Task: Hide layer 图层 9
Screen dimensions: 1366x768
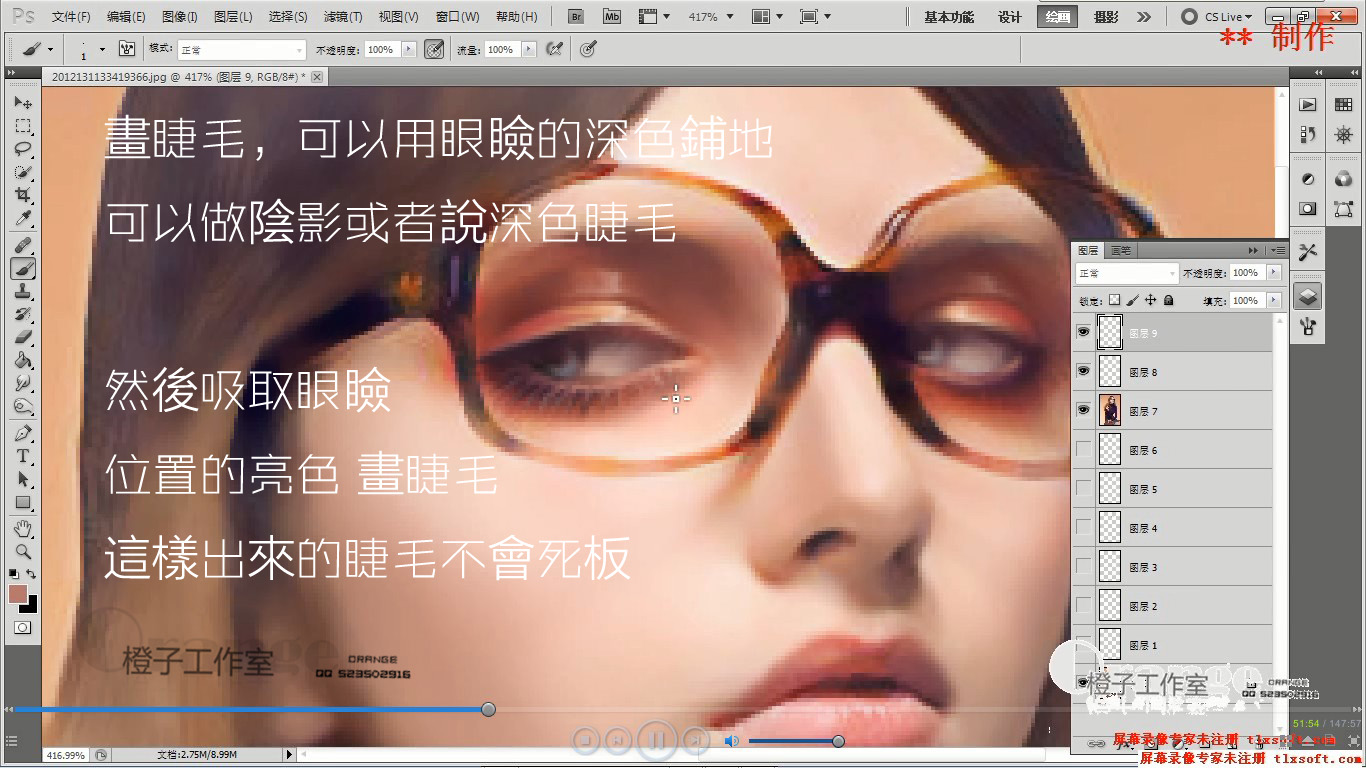Action: tap(1084, 333)
